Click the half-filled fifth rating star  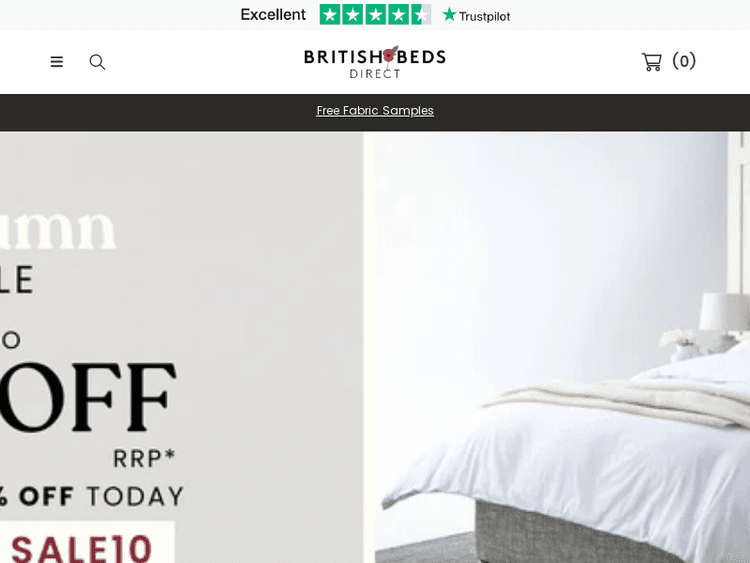421,14
